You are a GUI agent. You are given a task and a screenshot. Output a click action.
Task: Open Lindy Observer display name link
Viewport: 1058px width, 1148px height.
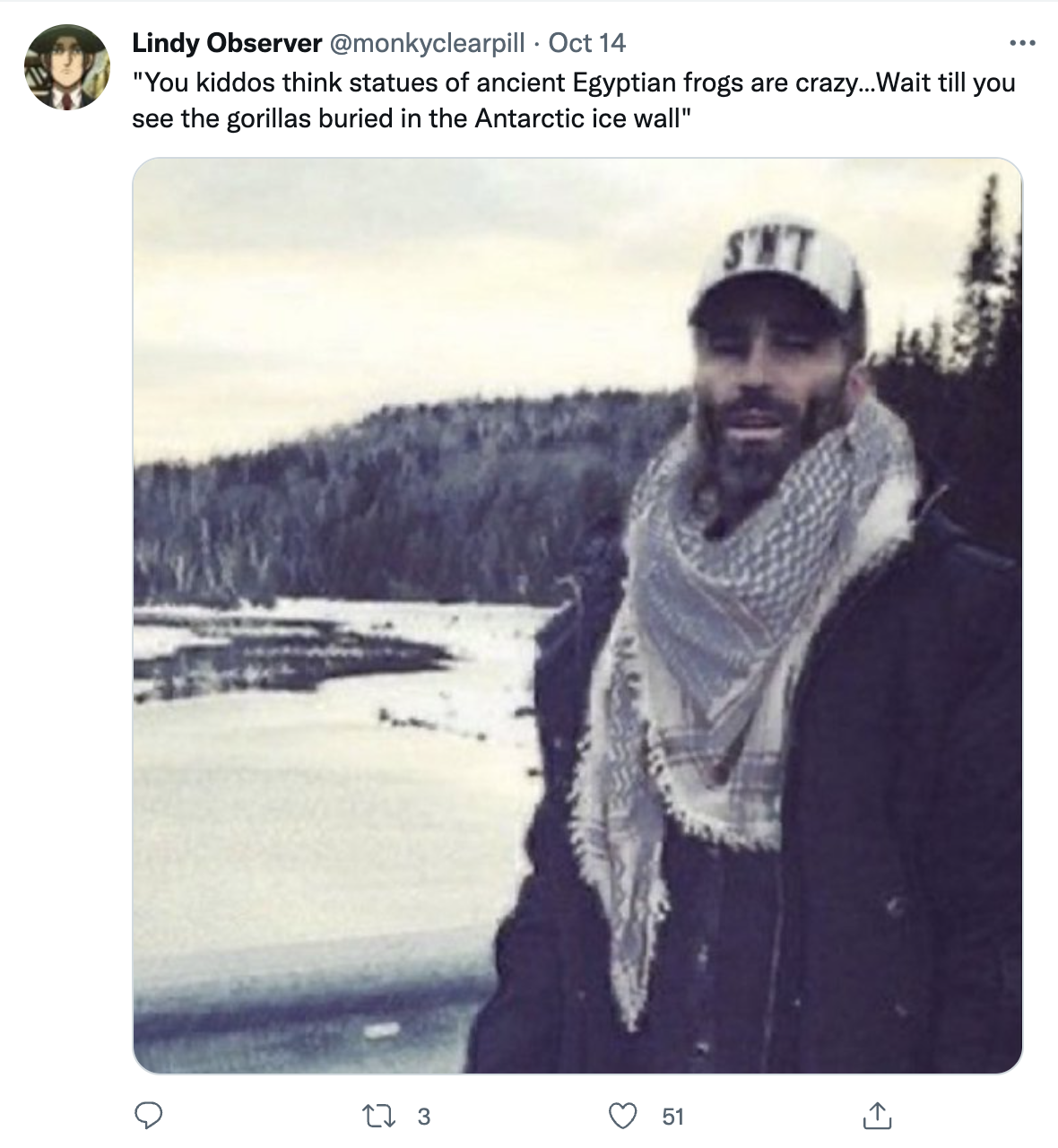point(227,42)
